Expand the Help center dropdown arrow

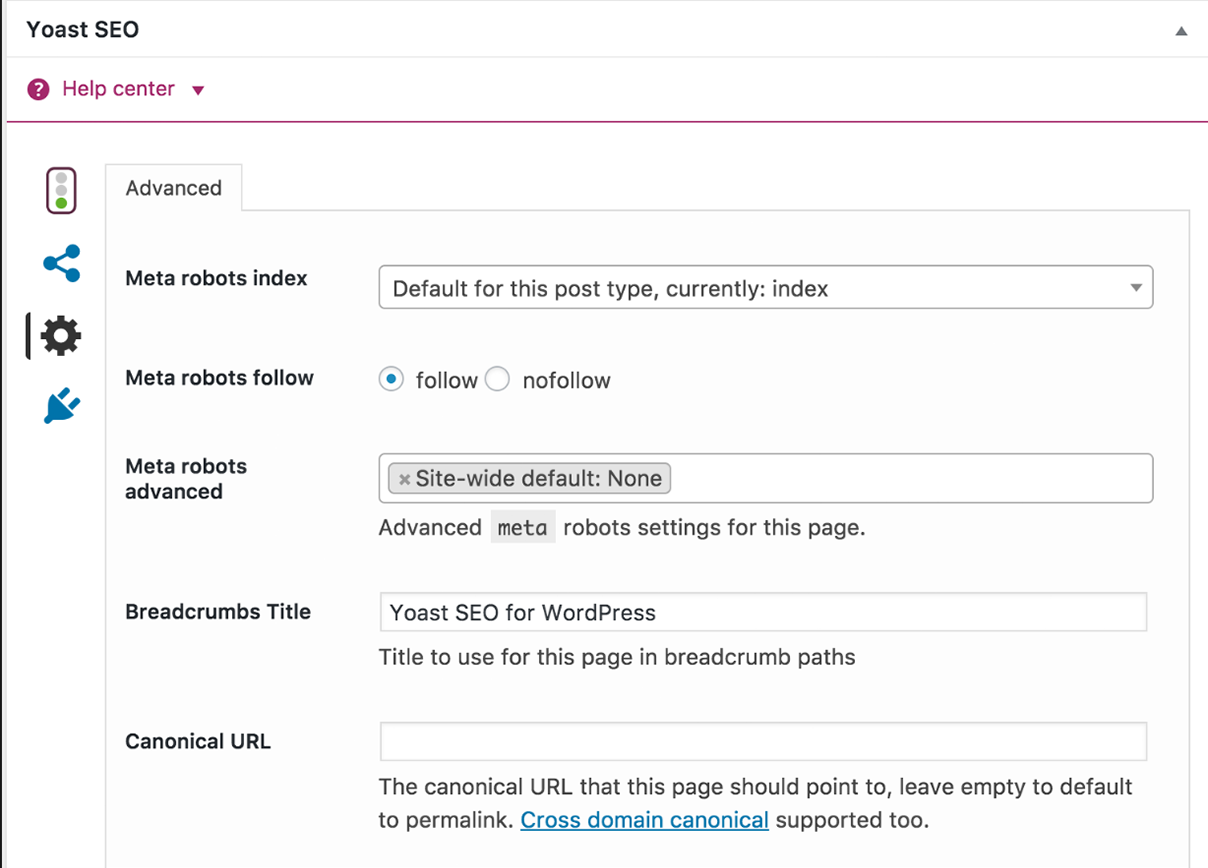pos(198,91)
